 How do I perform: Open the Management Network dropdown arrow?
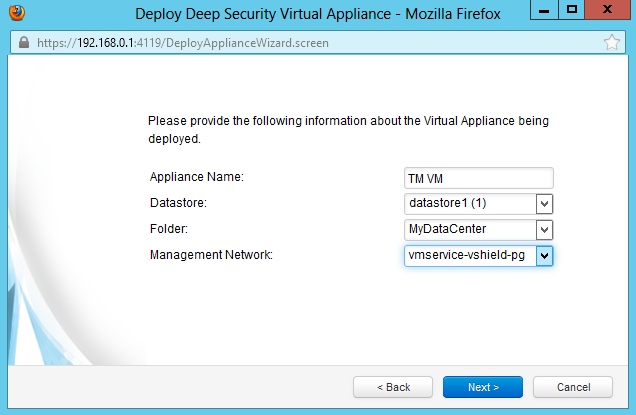tap(545, 256)
